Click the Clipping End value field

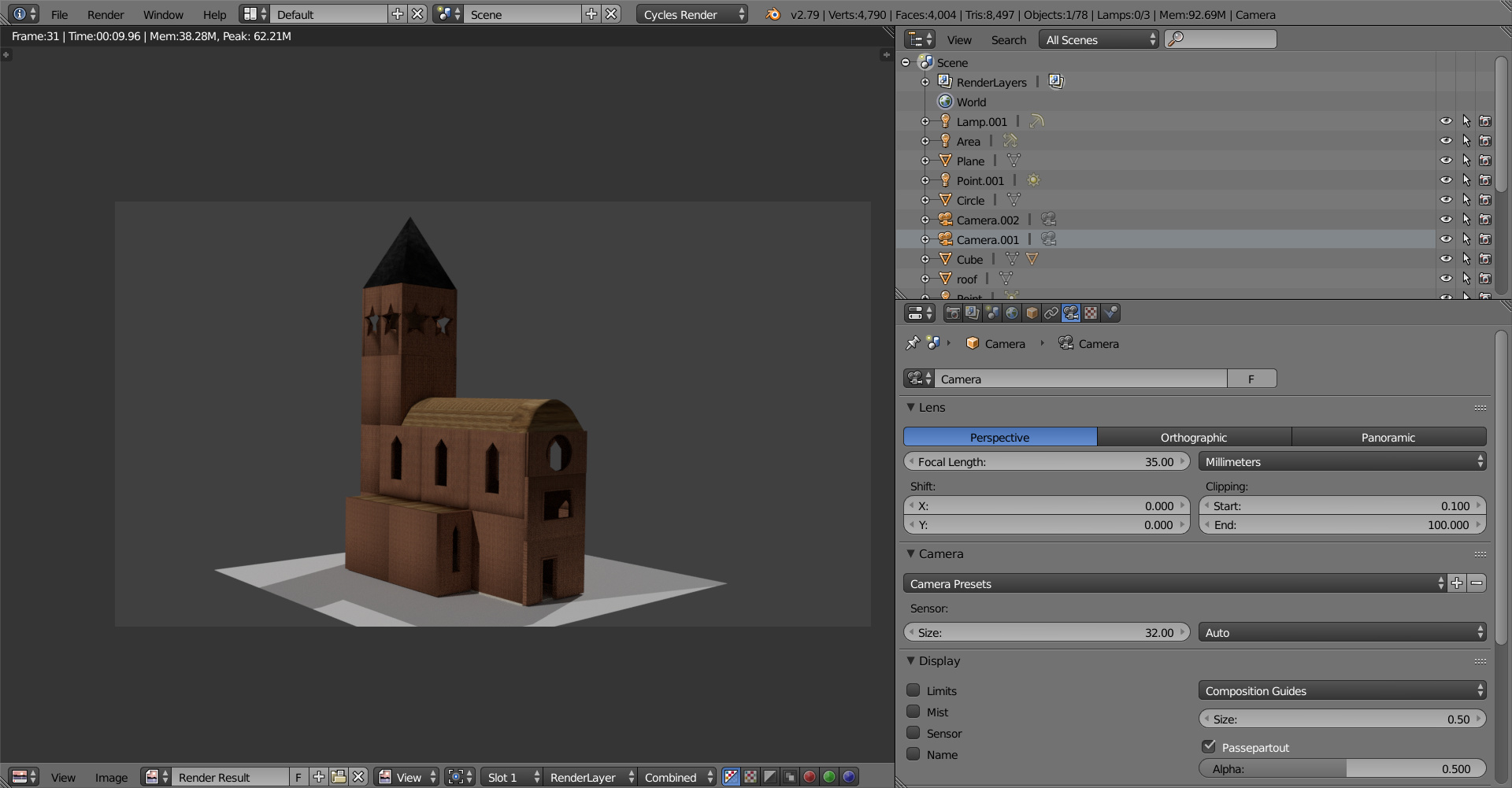tap(1343, 524)
